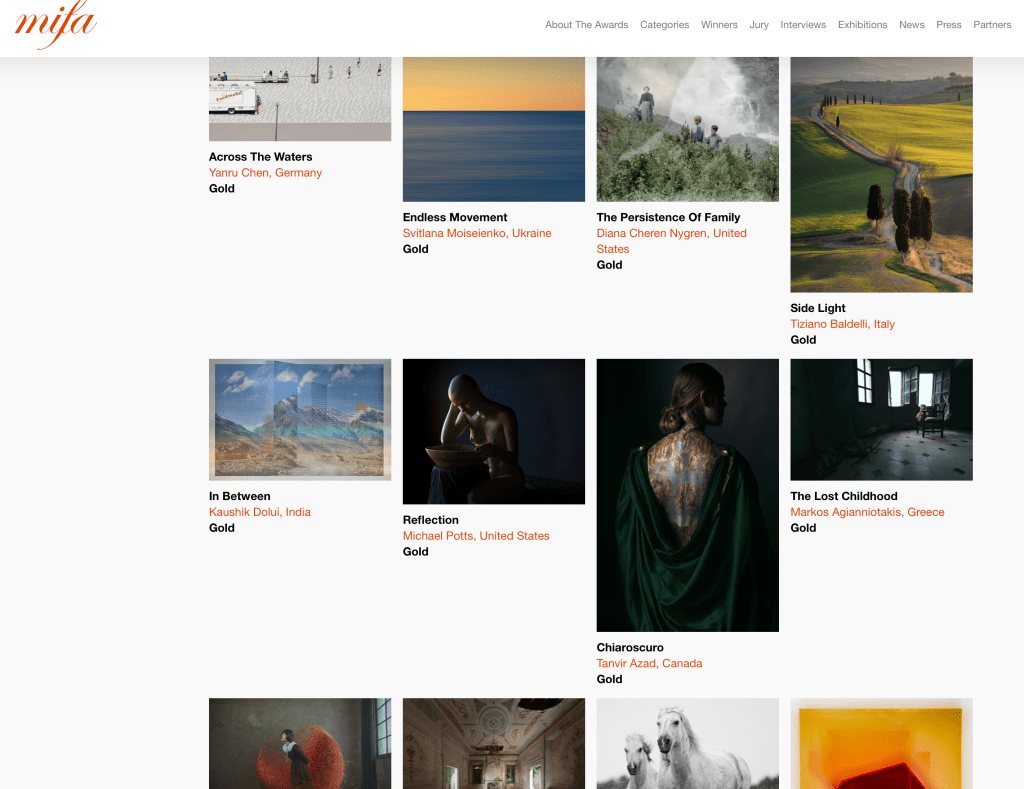Open the Partners page
Screen dimensions: 1024x789
click(x=992, y=25)
